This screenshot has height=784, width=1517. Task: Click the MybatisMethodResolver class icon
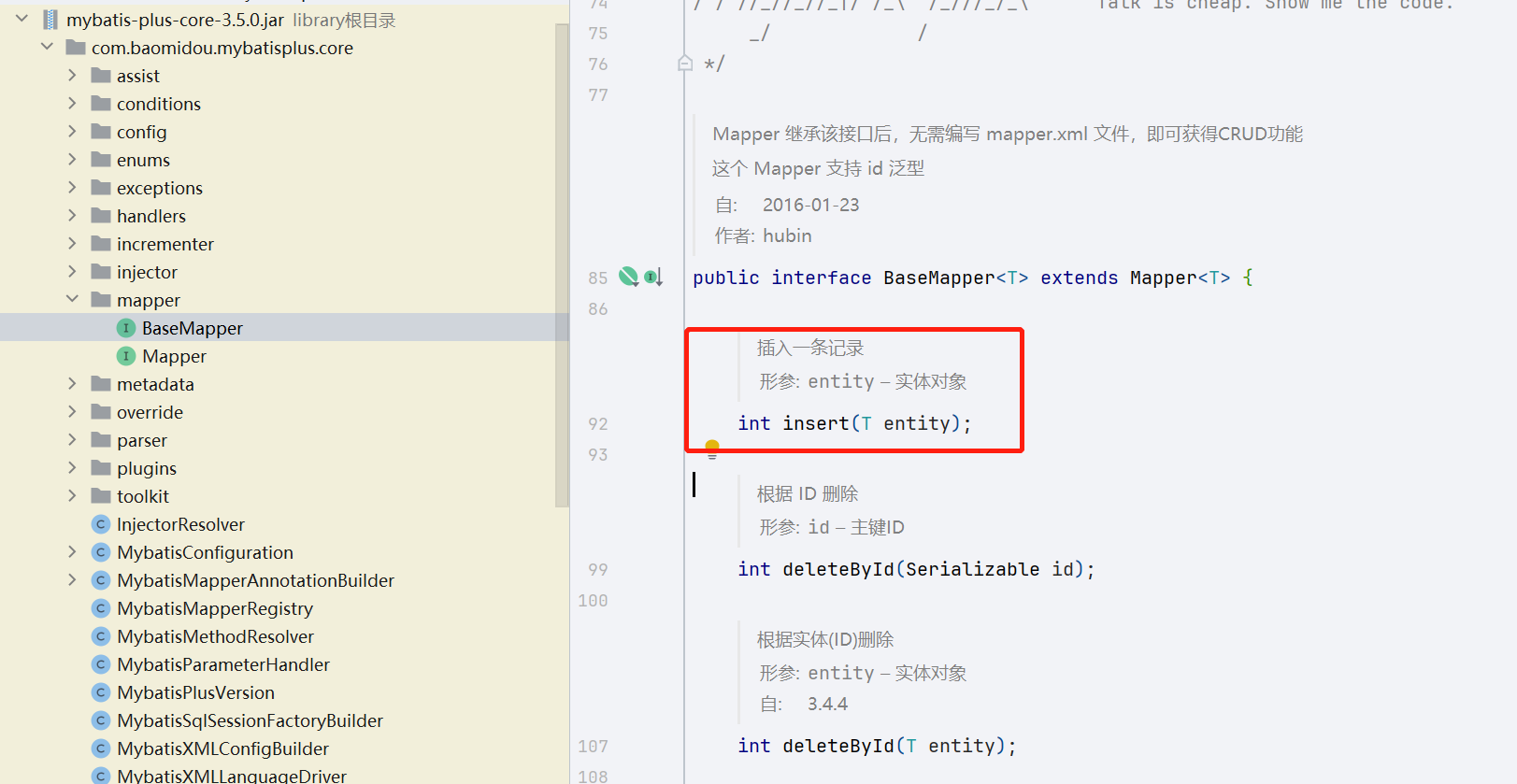[101, 636]
